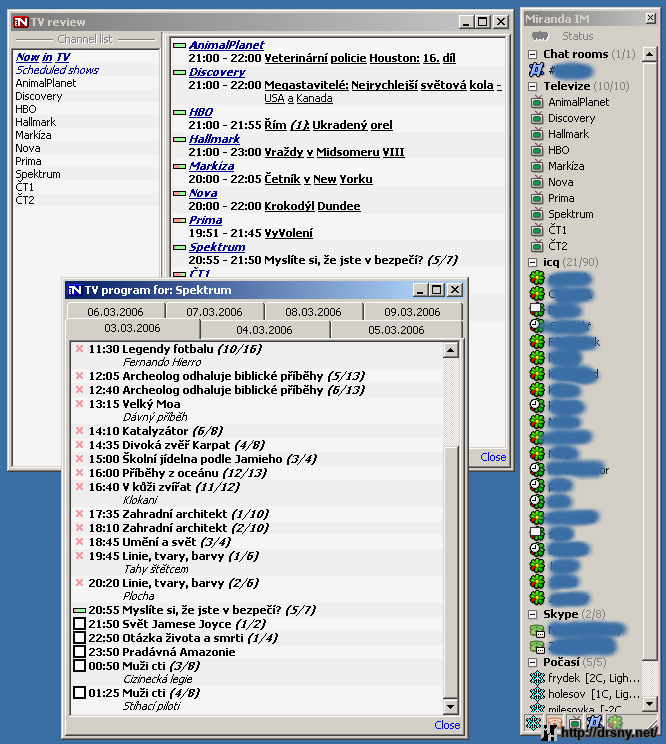Click the program list scroll-down arrow
The width and height of the screenshot is (666, 744).
click(x=450, y=706)
